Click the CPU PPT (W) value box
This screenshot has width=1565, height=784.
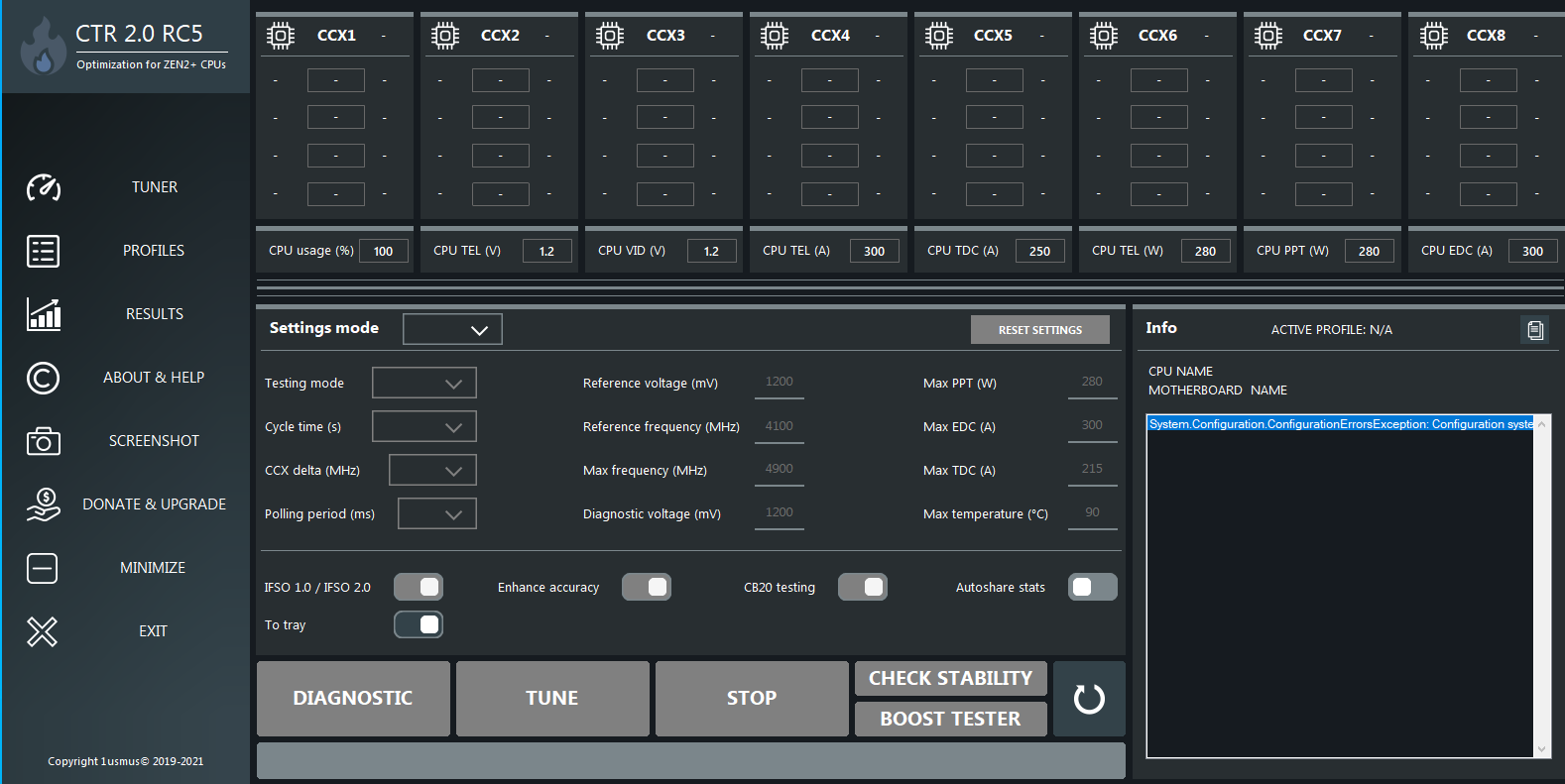(1370, 251)
